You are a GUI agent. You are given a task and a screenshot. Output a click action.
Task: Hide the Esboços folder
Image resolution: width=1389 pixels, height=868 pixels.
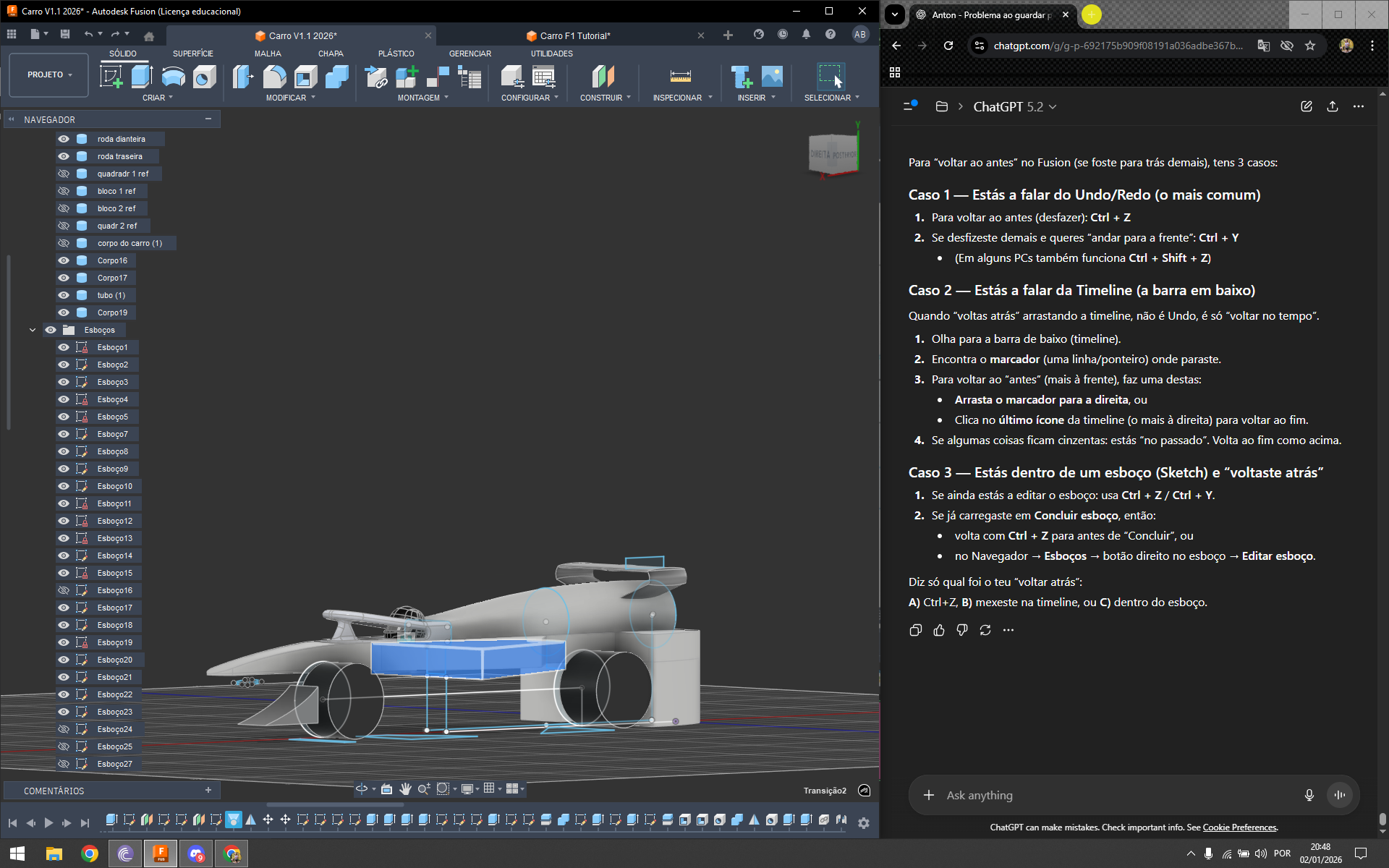click(x=51, y=330)
